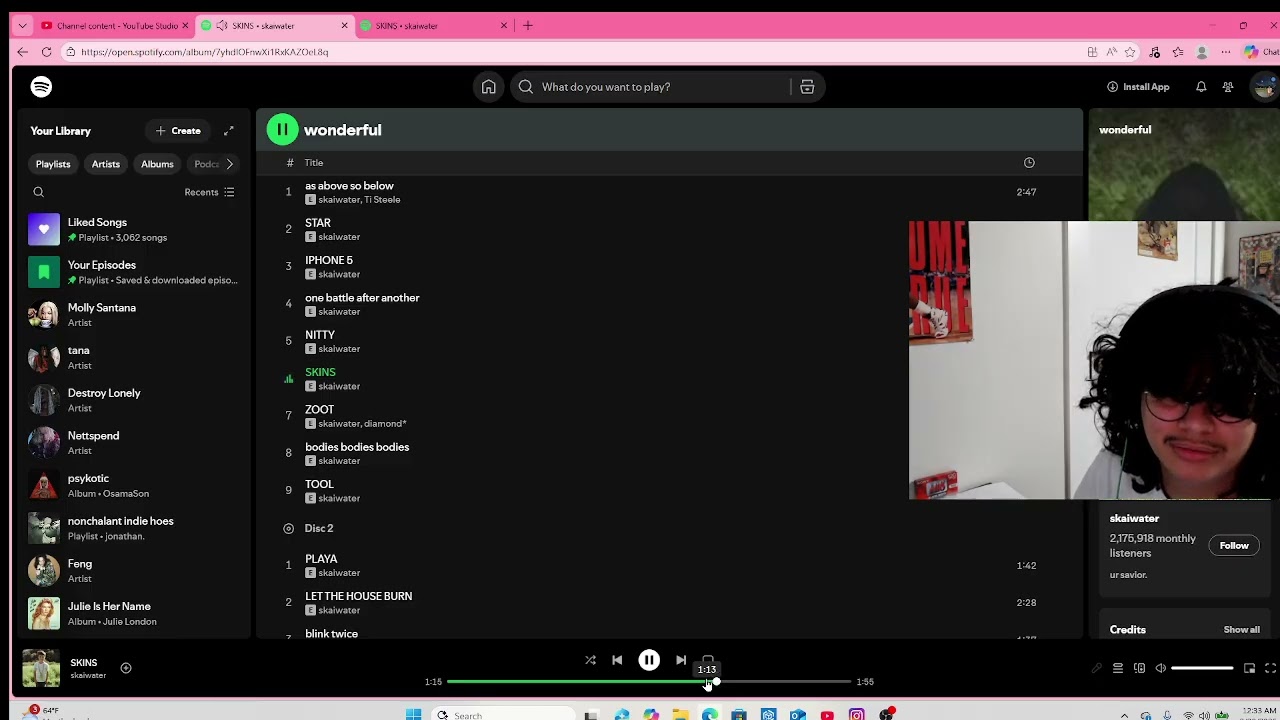Add SKINS to Liked Songs plus icon
The height and width of the screenshot is (720, 1280).
126,668
